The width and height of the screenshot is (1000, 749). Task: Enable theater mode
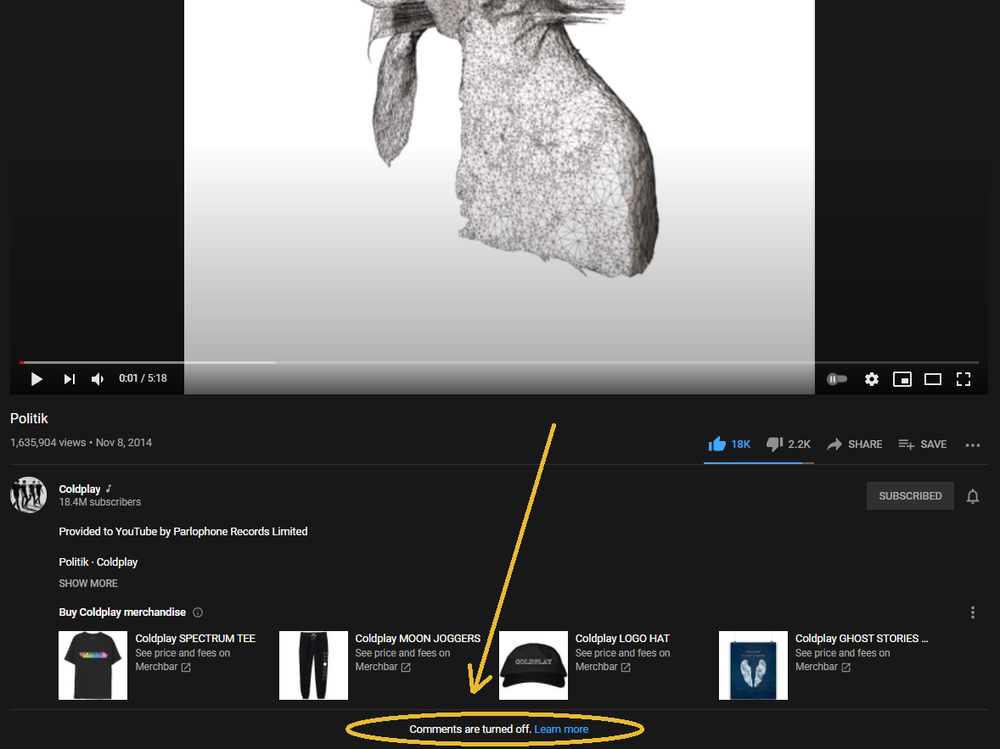(932, 379)
